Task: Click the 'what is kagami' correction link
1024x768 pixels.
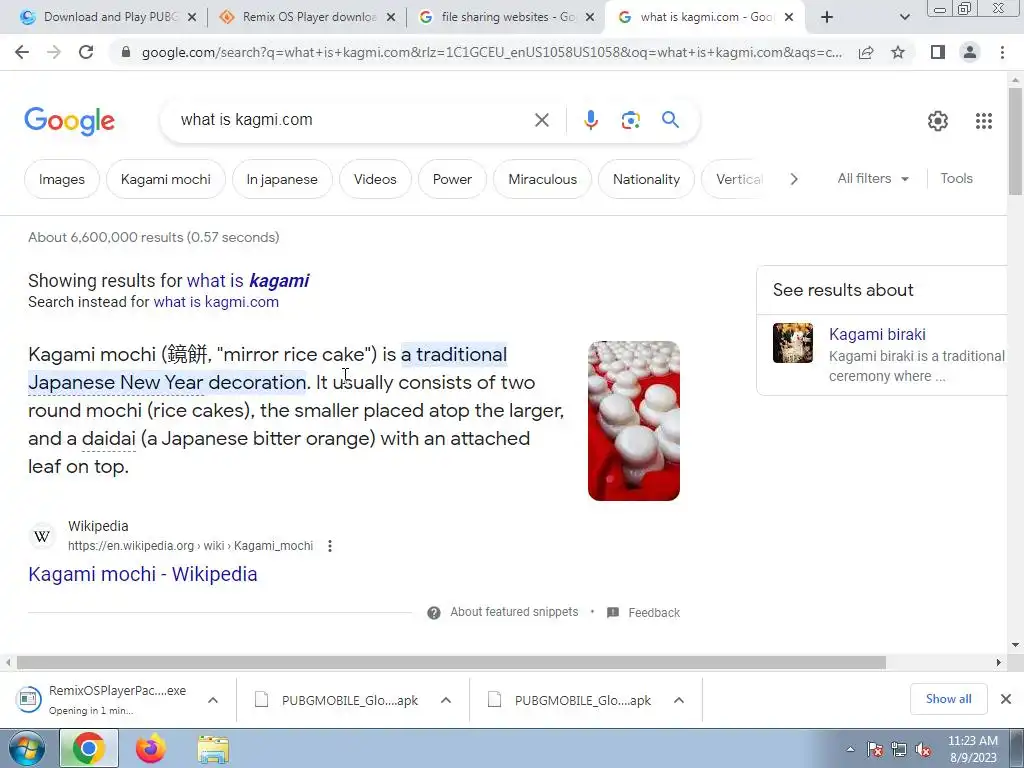Action: (248, 281)
